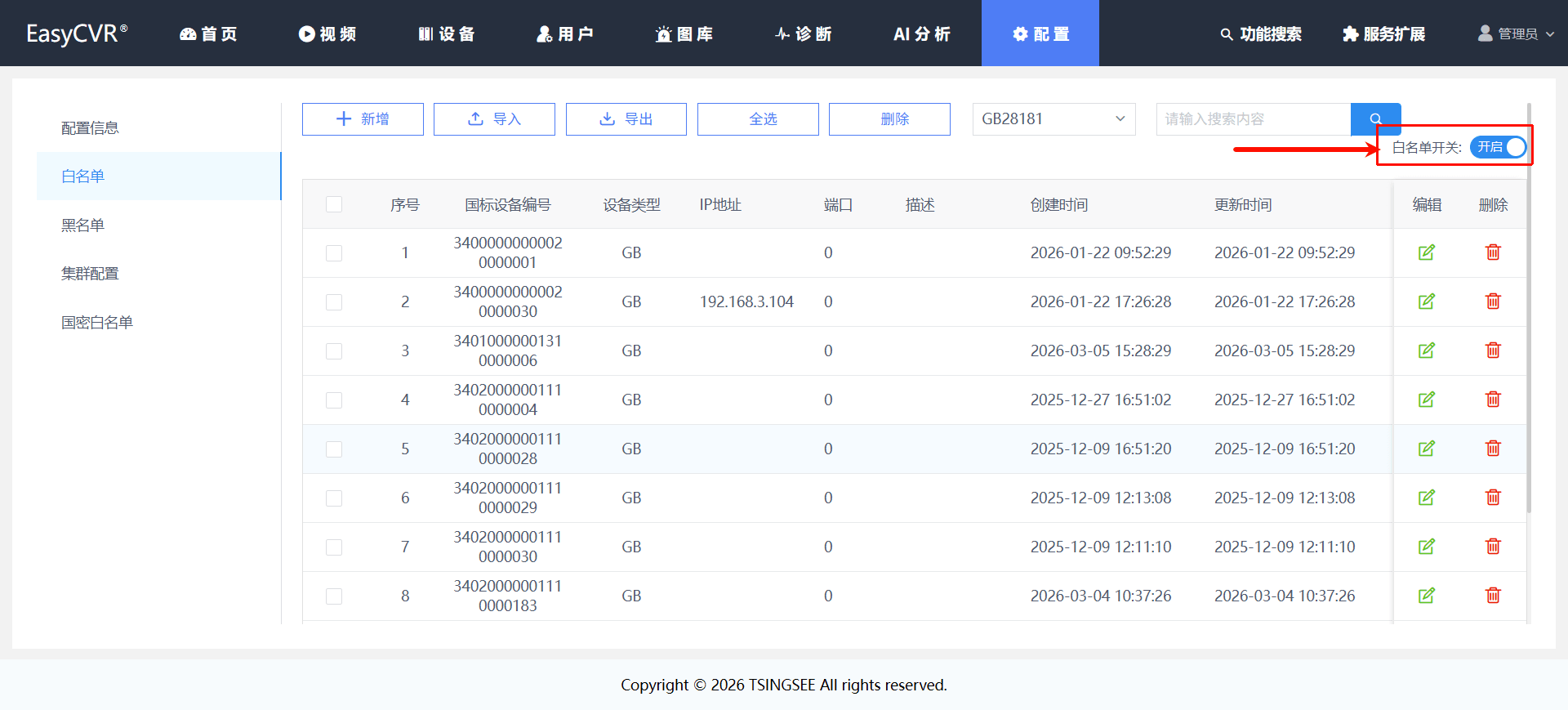Tick the checkbox for row 6

334,498
